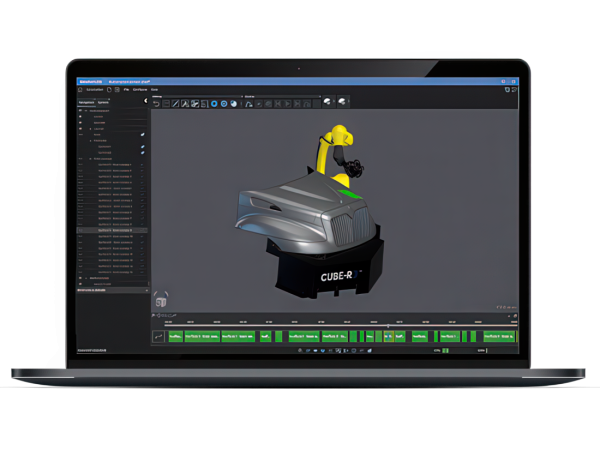Switch to the second sidebar tab
The height and width of the screenshot is (450, 600).
tap(106, 101)
